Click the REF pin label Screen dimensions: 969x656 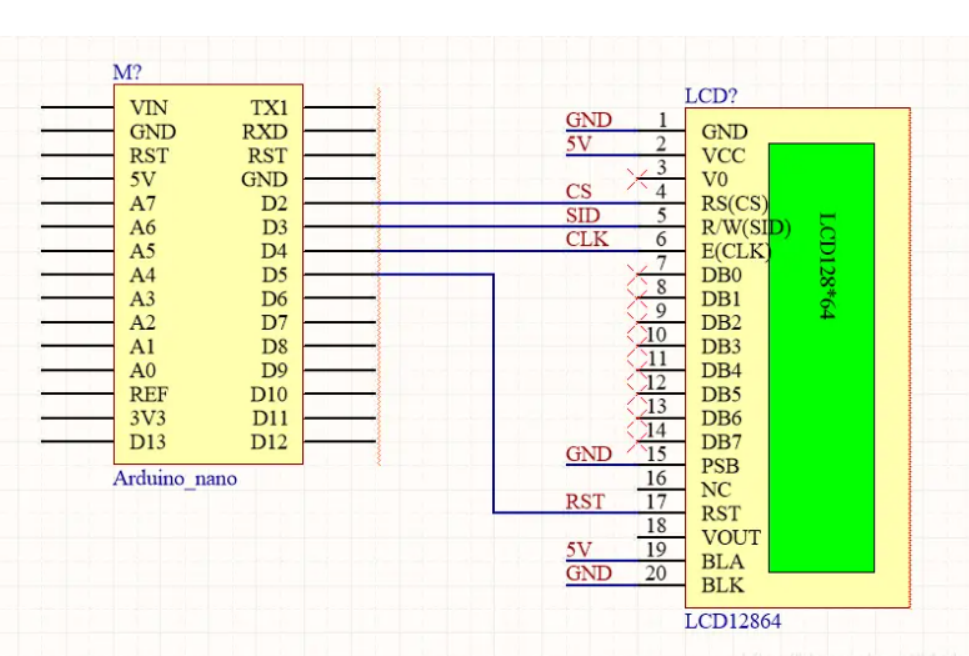(149, 395)
